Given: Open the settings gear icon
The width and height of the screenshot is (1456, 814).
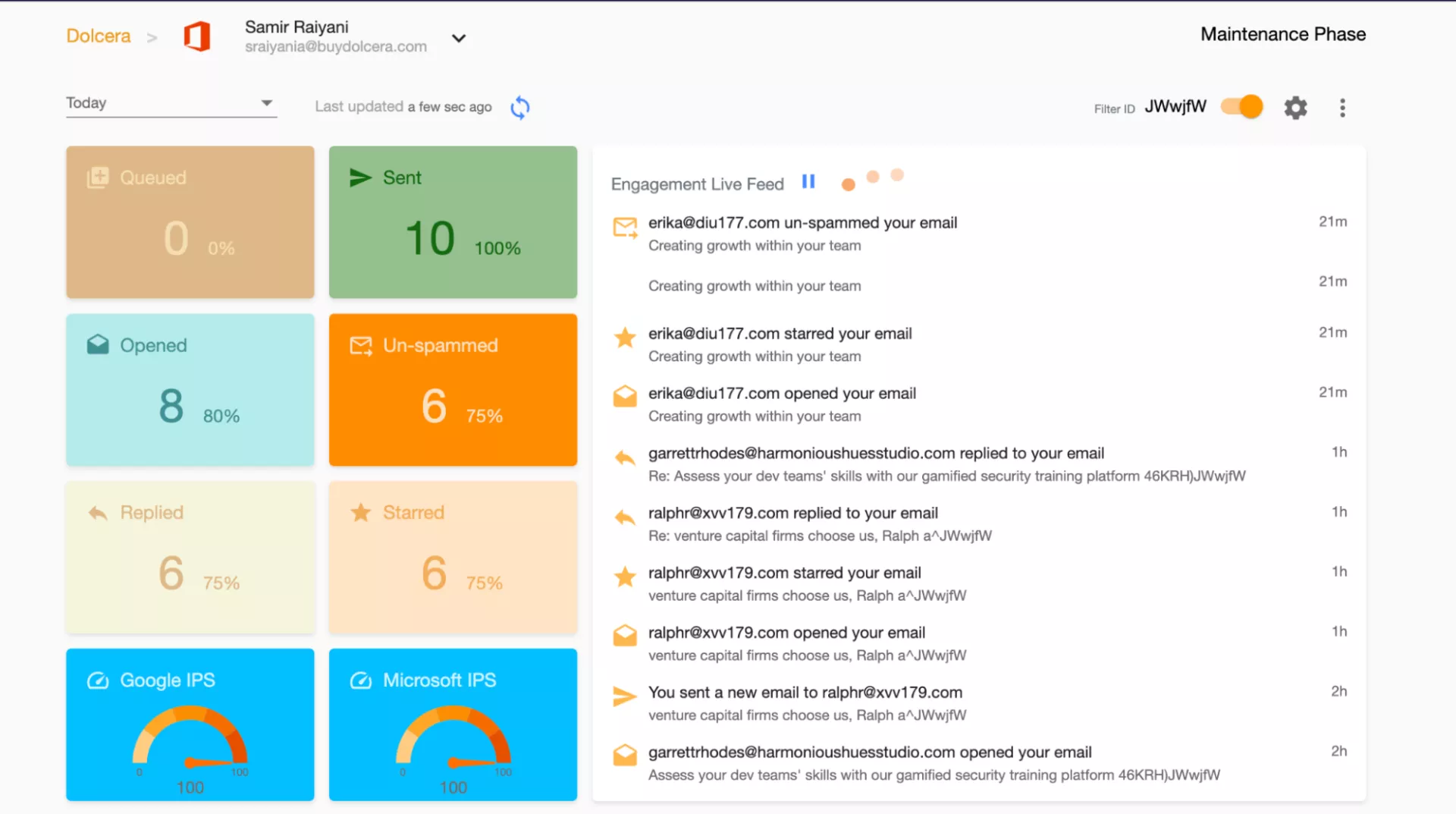Looking at the screenshot, I should 1295,108.
